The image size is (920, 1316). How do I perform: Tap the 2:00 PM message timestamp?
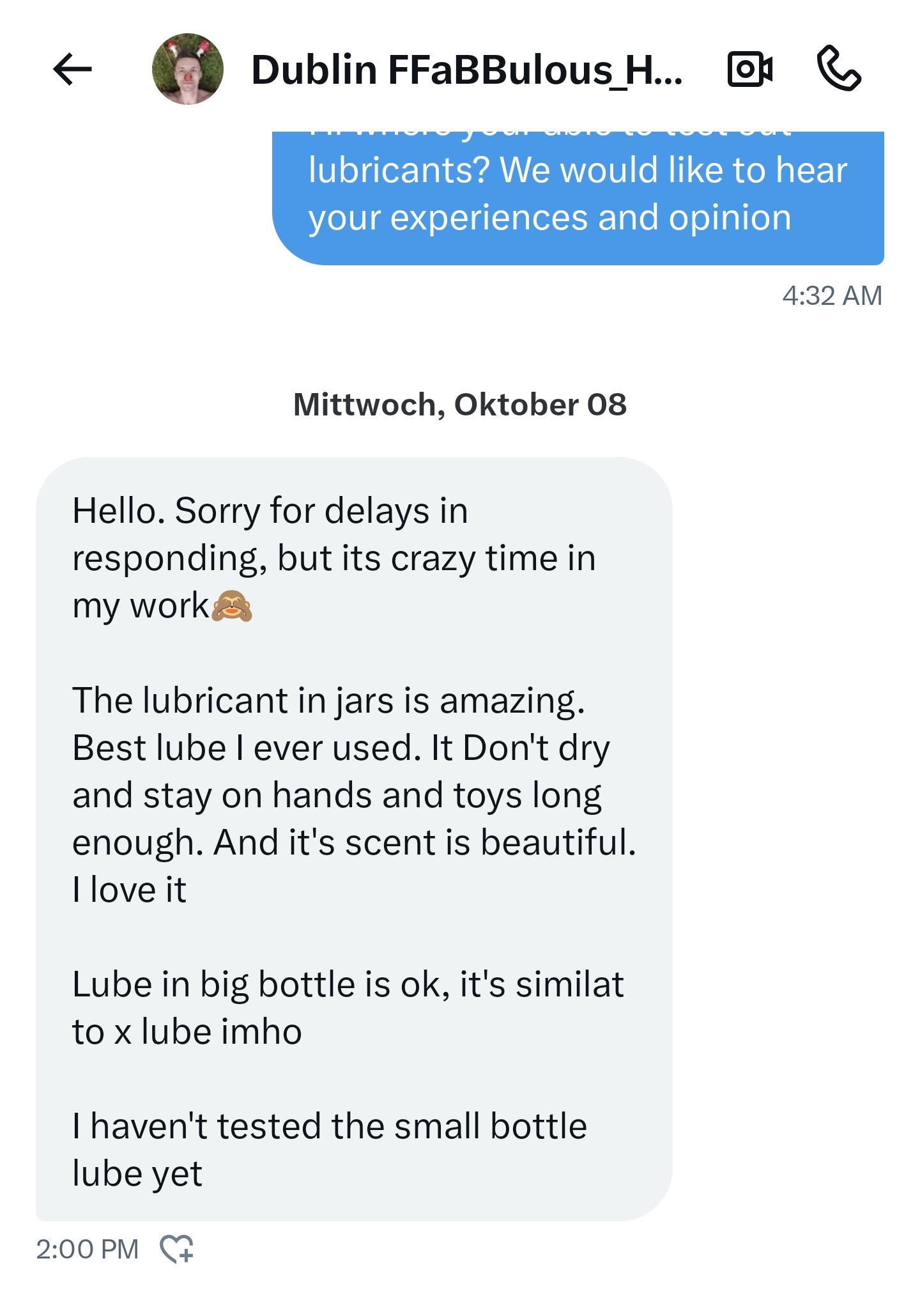[88, 1249]
